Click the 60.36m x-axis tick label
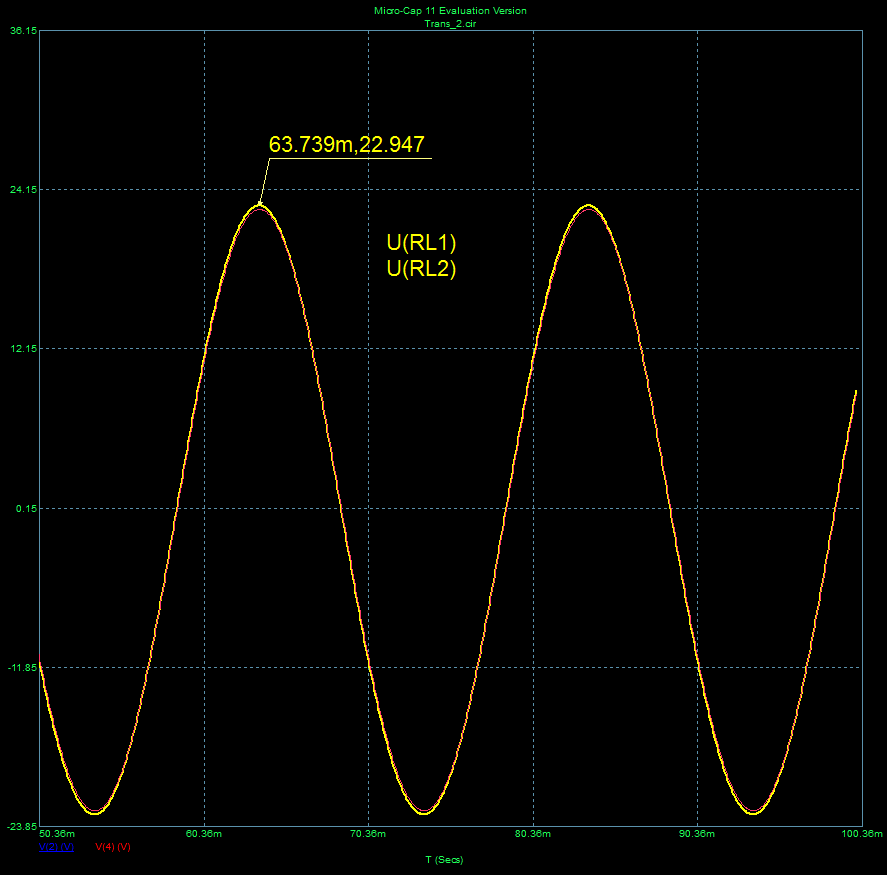Viewport: 887px width, 875px height. click(x=204, y=833)
